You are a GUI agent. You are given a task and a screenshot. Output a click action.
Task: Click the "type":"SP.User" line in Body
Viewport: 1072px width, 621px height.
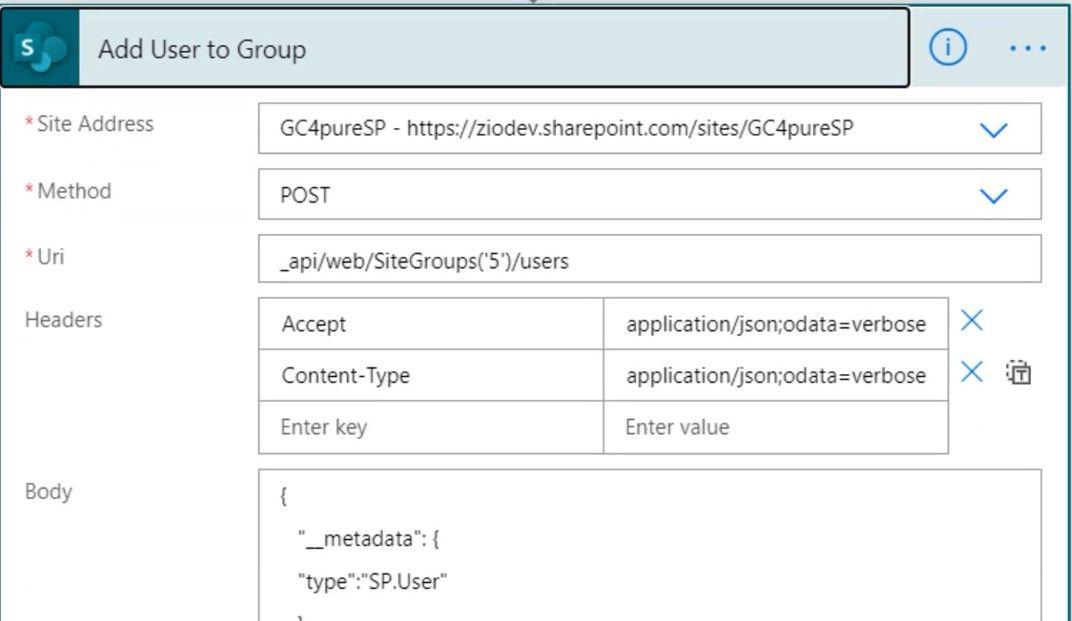(372, 581)
